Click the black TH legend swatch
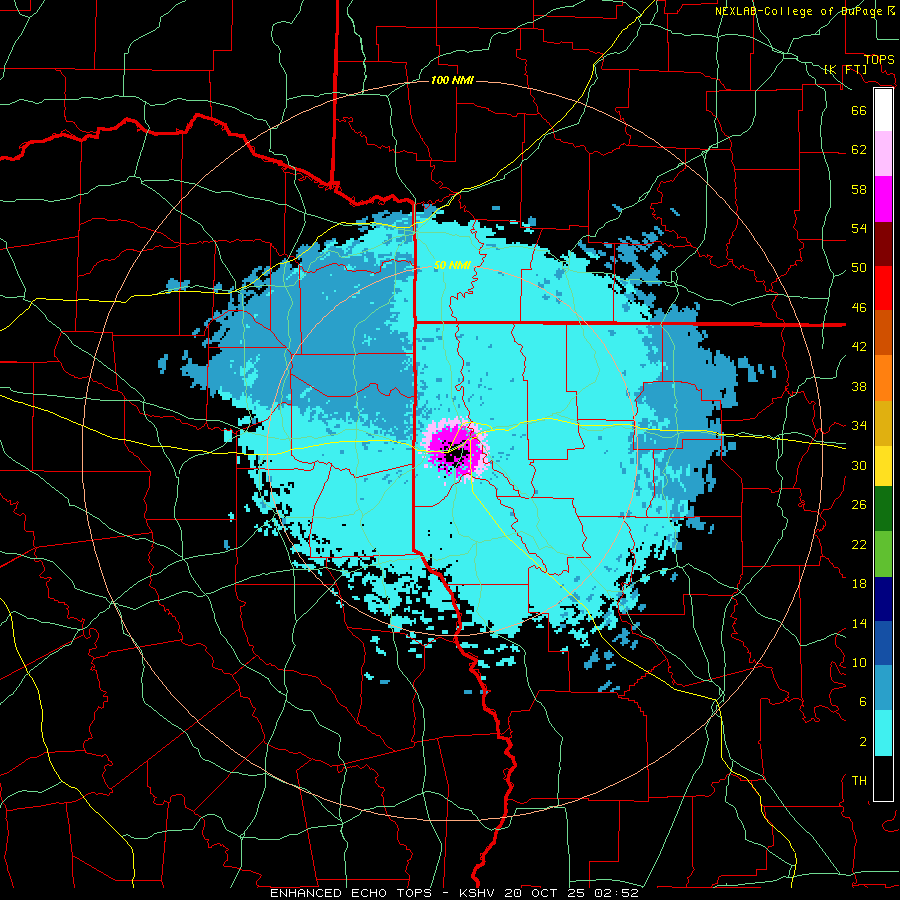This screenshot has width=900, height=900. [883, 778]
